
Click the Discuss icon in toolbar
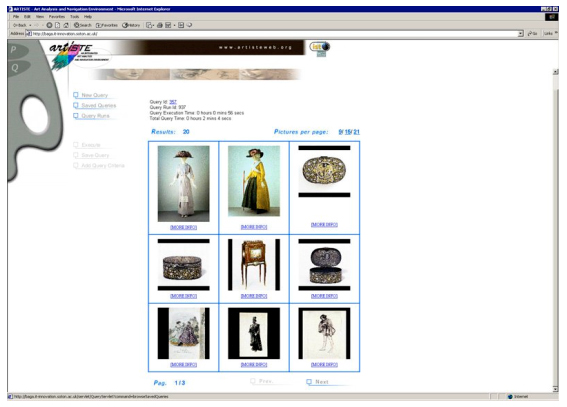click(x=181, y=25)
